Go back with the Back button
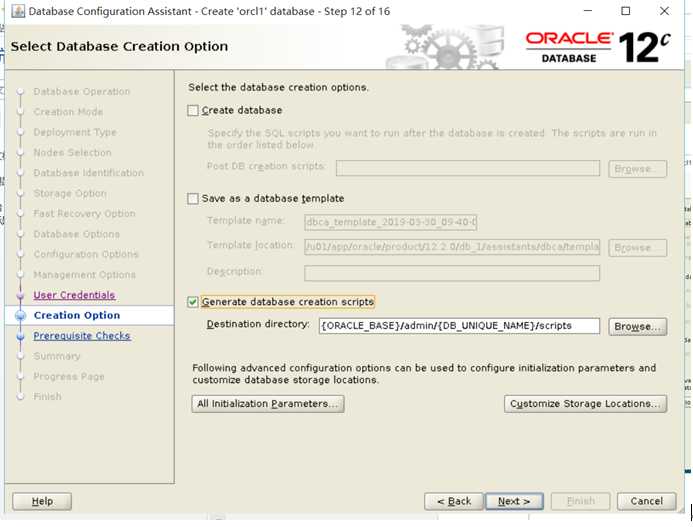 pyautogui.click(x=454, y=501)
